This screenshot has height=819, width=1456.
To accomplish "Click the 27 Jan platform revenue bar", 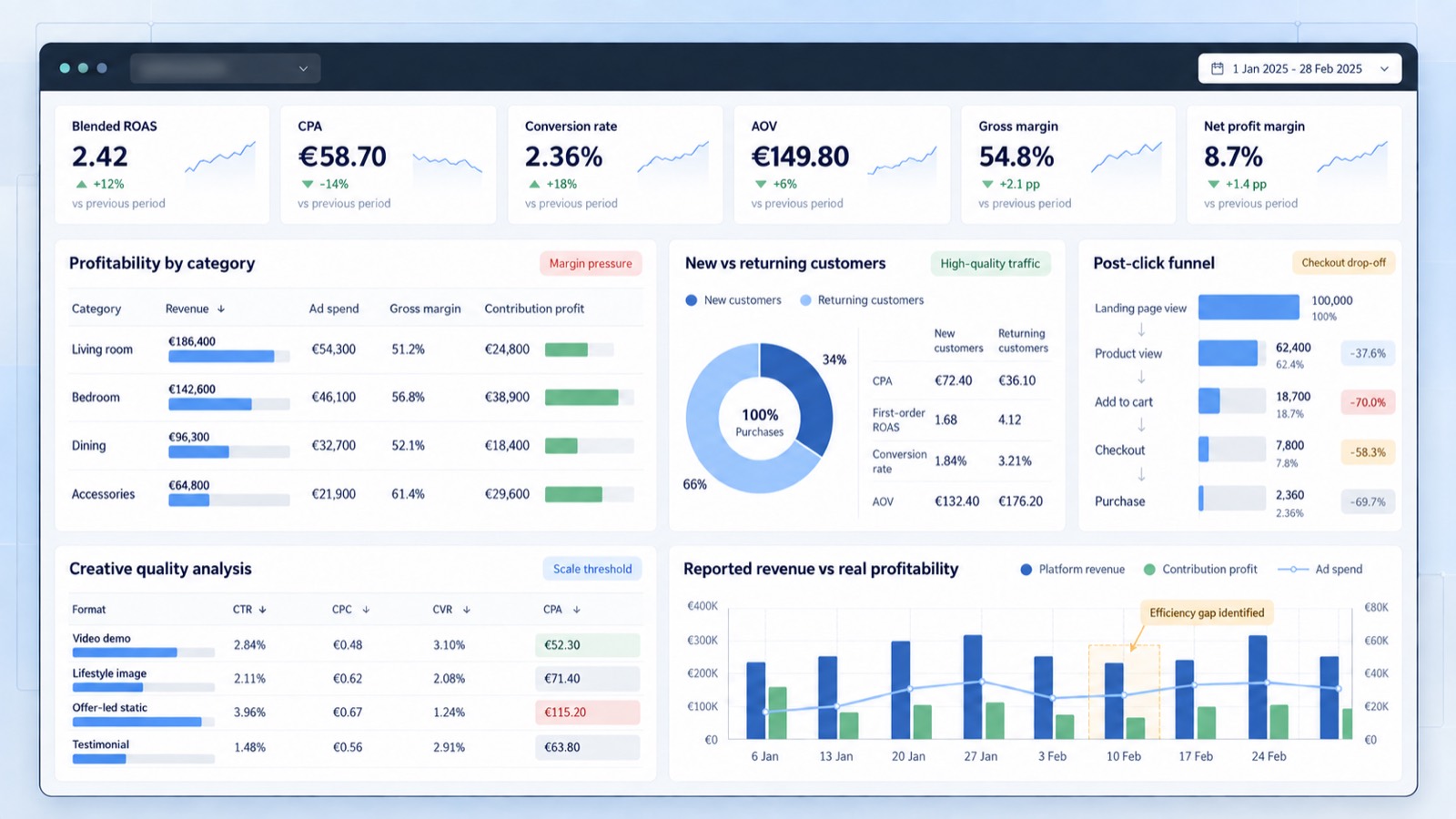I will (x=973, y=687).
